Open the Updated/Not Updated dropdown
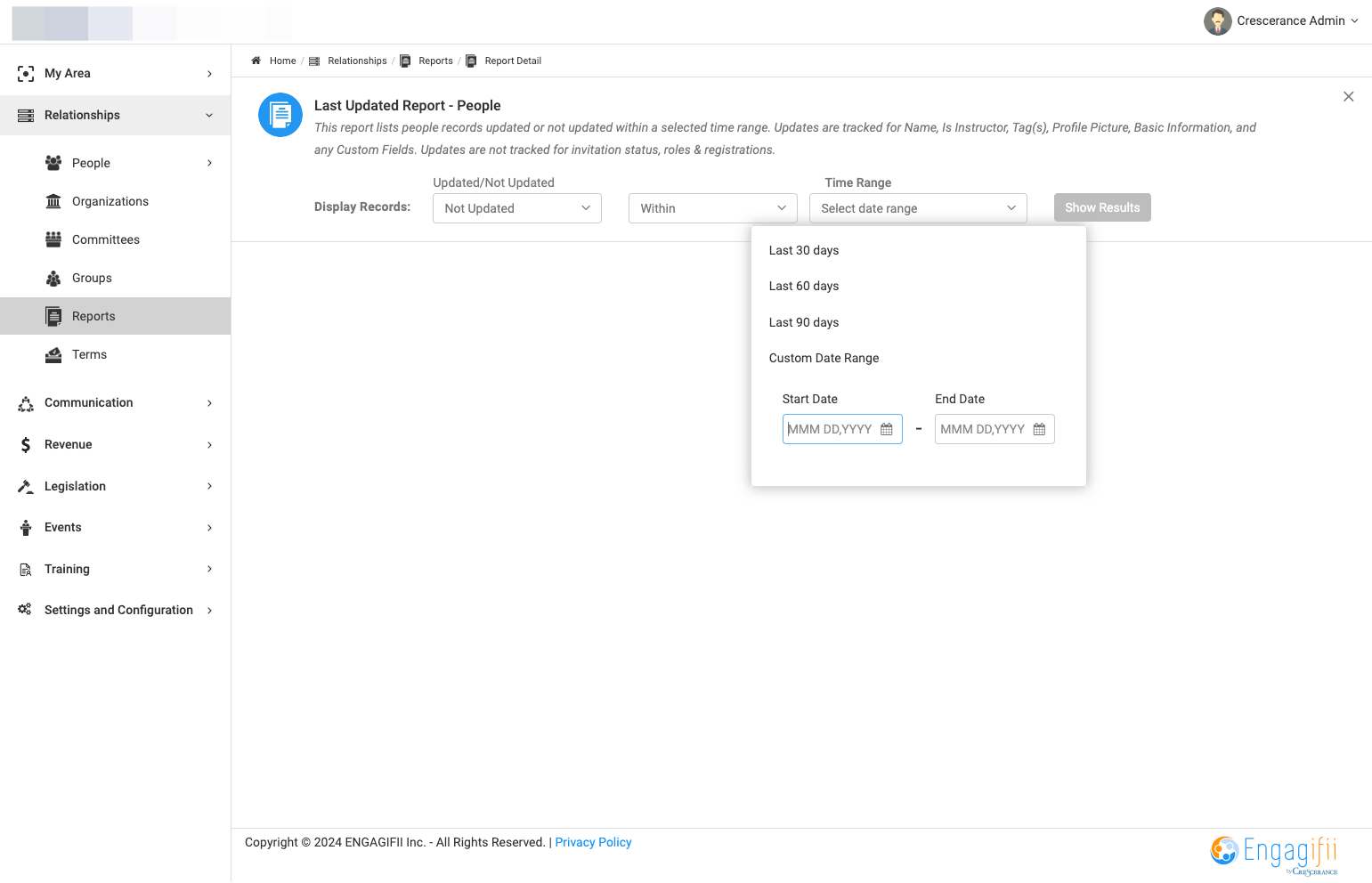Image resolution: width=1372 pixels, height=883 pixels. [517, 208]
